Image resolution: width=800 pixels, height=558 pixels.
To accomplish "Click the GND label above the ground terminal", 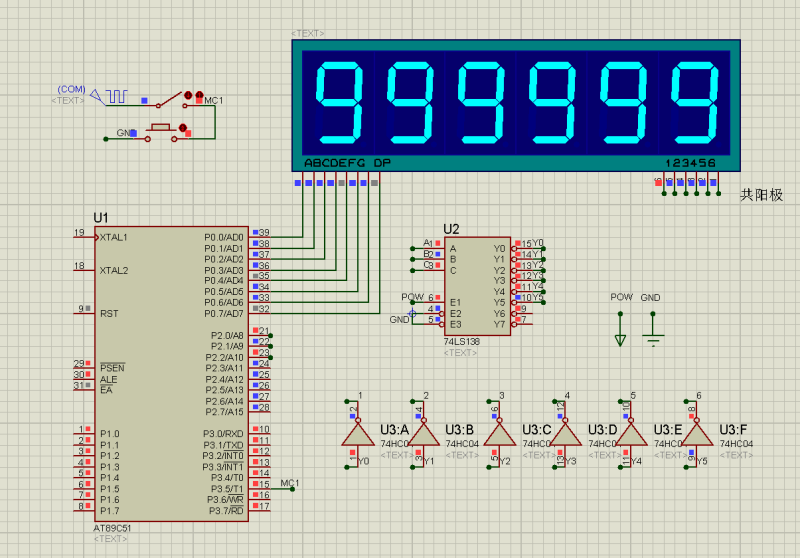I will pyautogui.click(x=651, y=297).
